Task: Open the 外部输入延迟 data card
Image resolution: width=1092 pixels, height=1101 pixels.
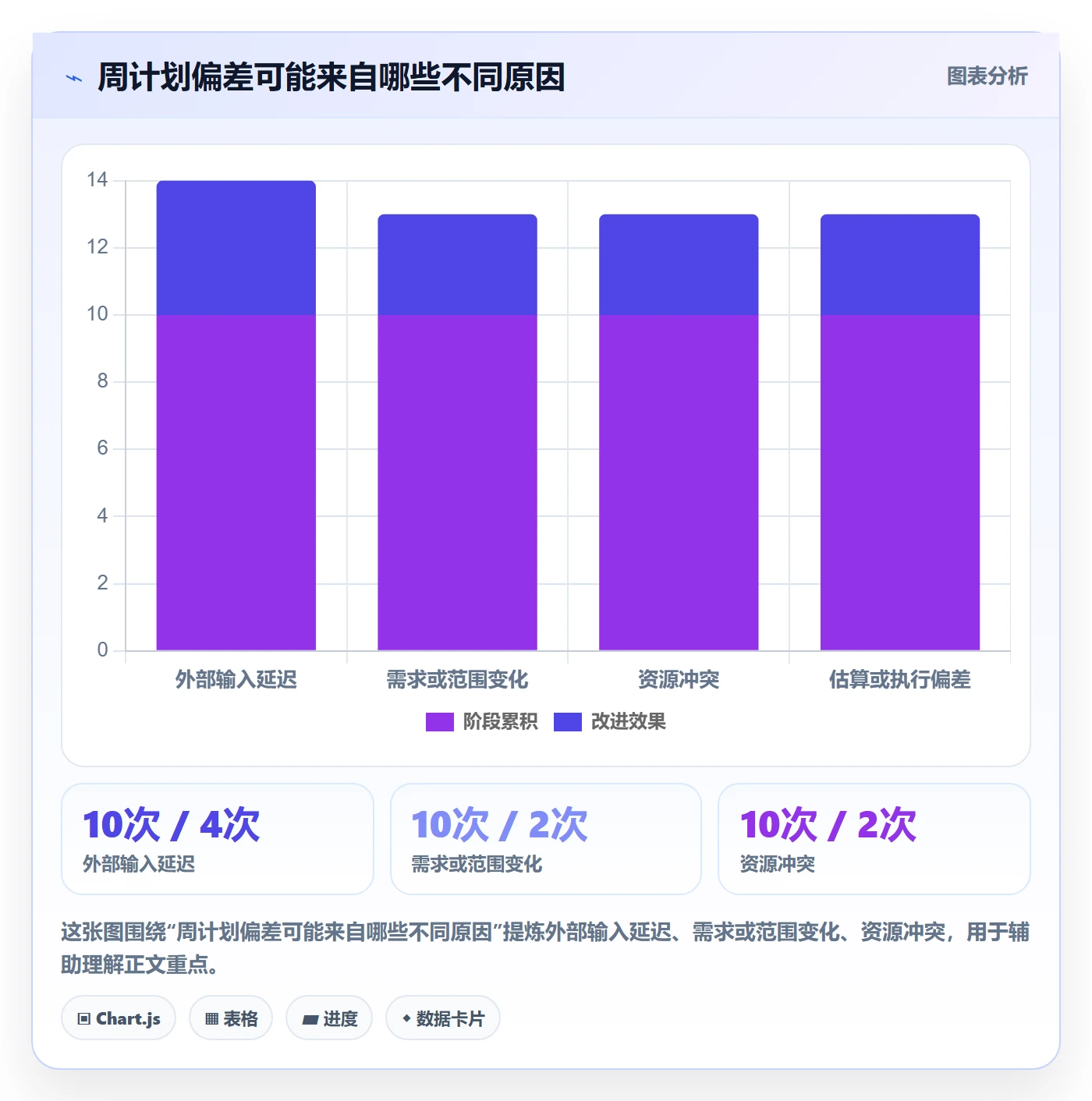Action: [218, 839]
